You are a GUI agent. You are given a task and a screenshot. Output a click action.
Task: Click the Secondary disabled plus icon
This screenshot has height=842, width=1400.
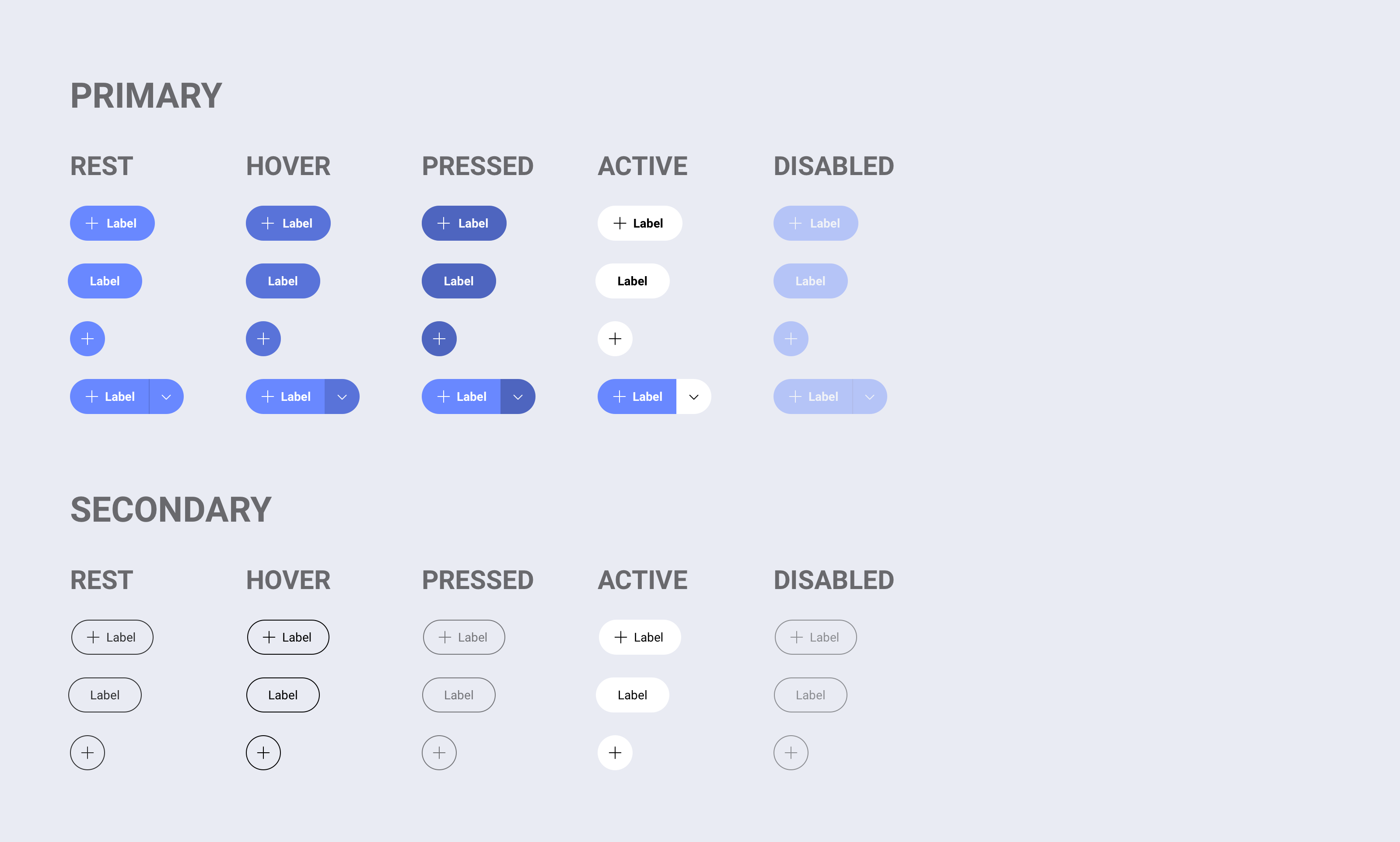791,752
